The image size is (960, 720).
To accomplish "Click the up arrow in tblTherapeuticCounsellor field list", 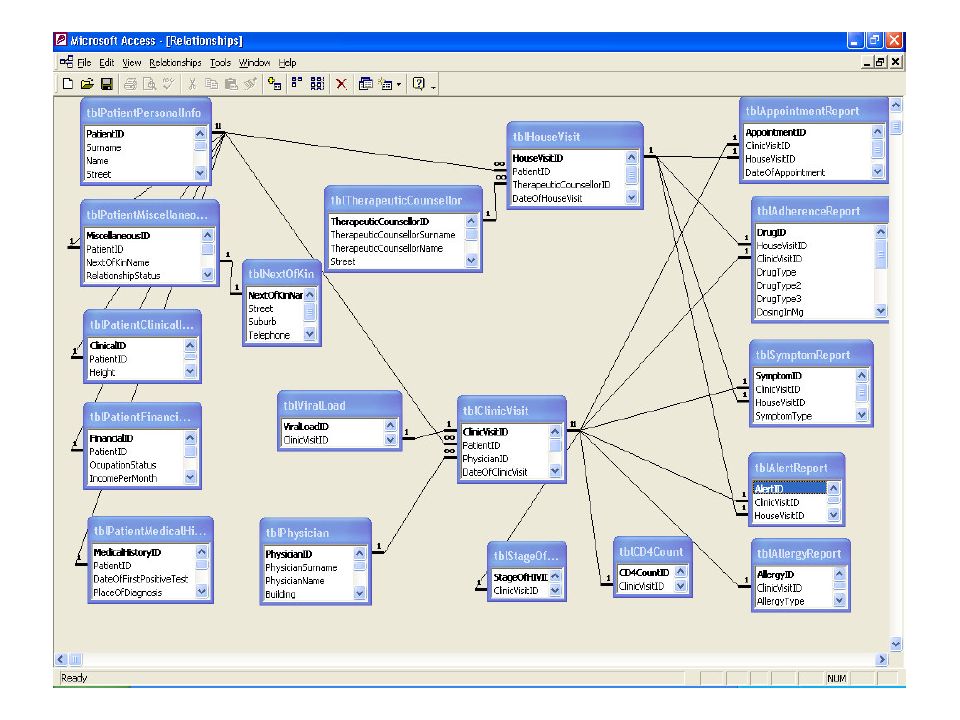I will point(471,221).
